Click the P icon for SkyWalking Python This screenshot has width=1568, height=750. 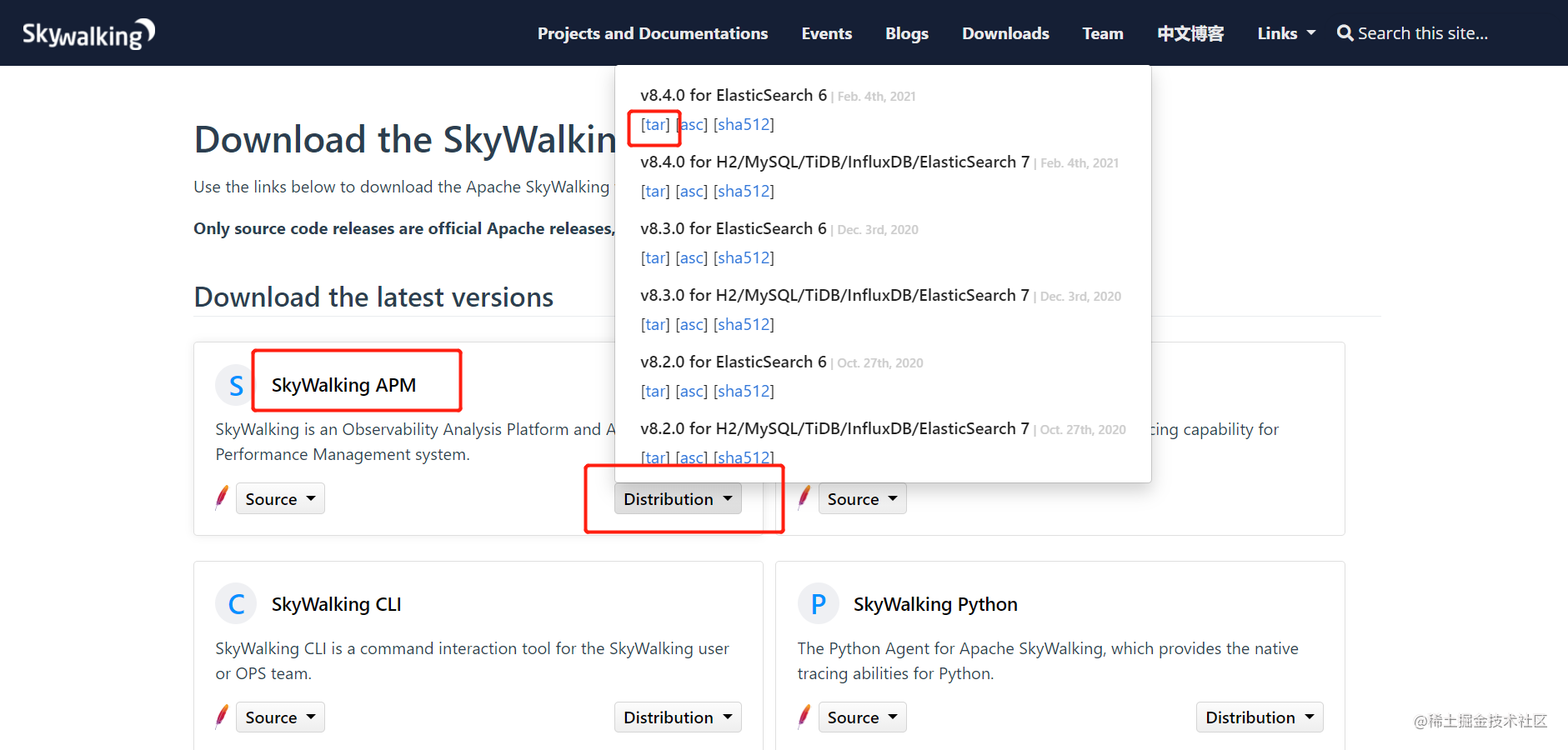tap(818, 603)
